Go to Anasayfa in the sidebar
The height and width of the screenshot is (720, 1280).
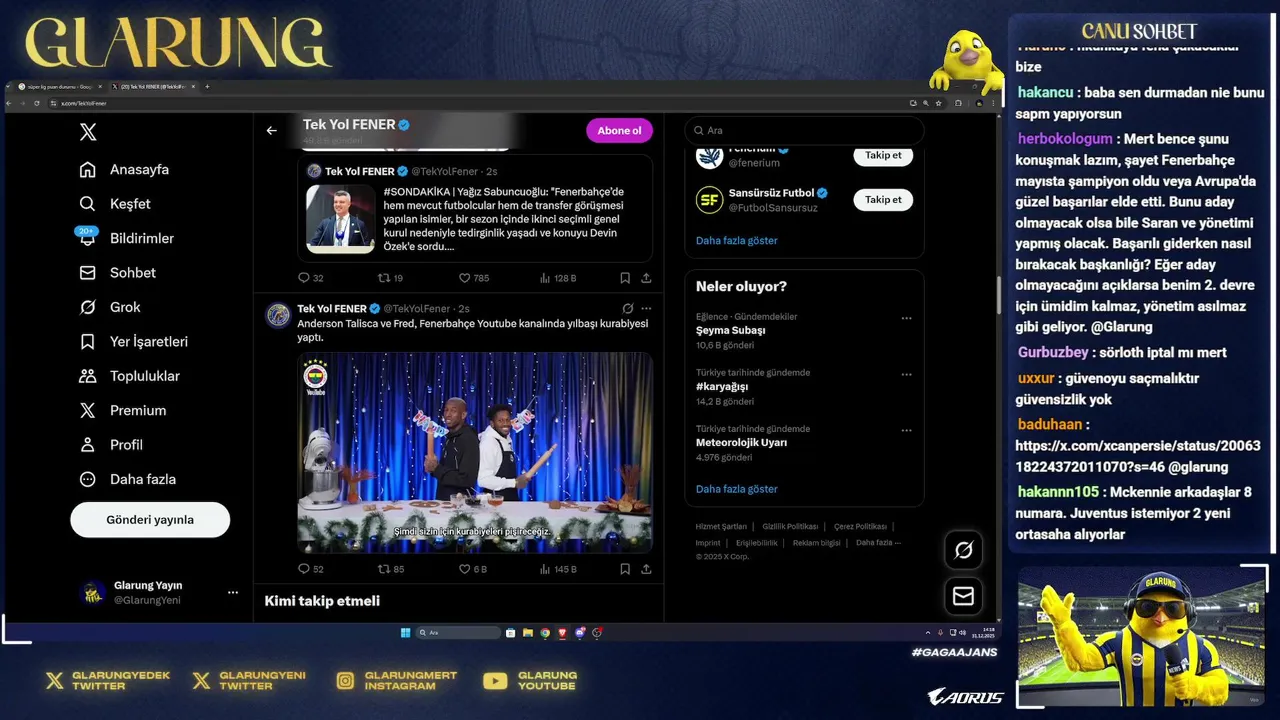(124, 170)
